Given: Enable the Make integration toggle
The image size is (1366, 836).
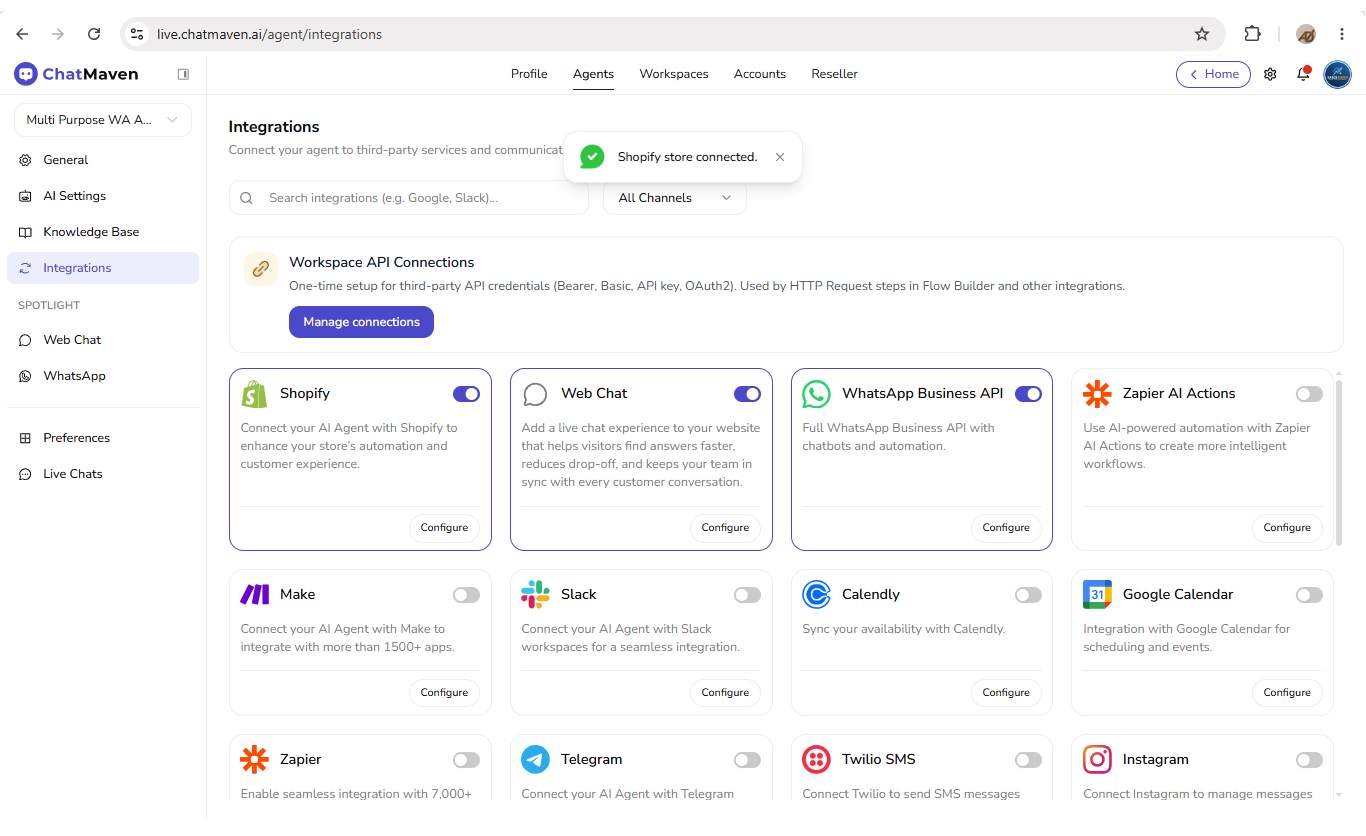Looking at the screenshot, I should (466, 595).
